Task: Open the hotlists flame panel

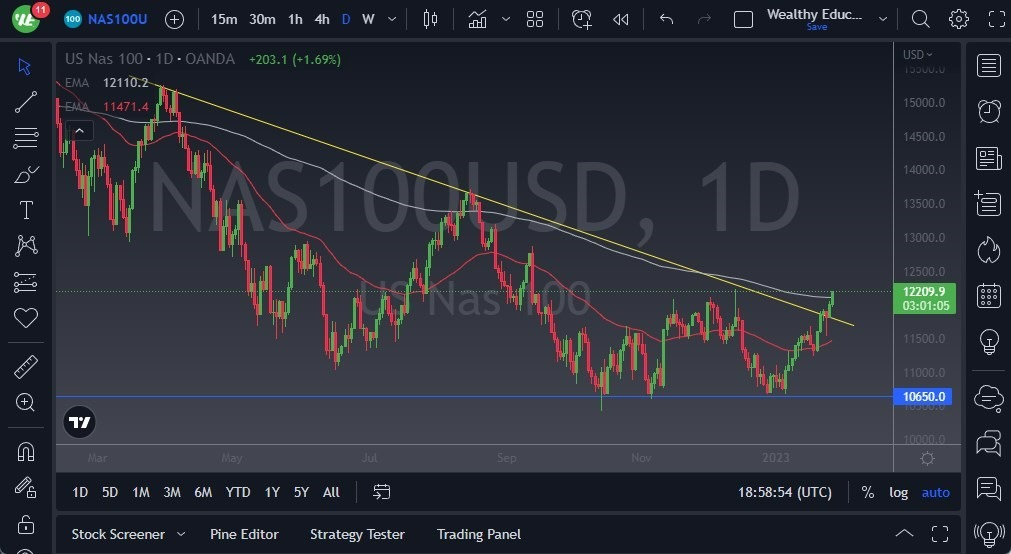Action: pos(988,250)
